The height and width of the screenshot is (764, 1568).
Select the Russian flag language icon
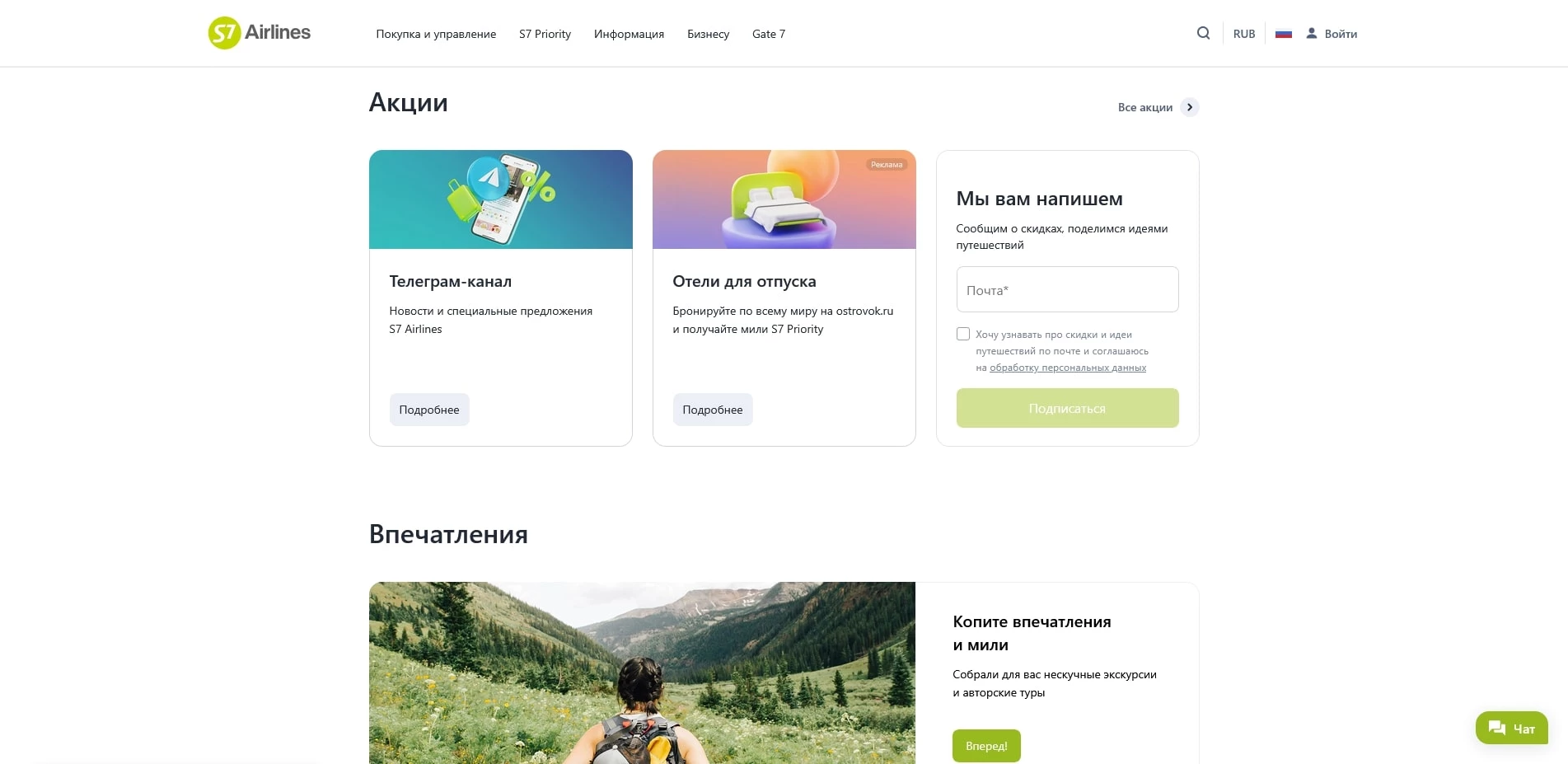click(1283, 34)
